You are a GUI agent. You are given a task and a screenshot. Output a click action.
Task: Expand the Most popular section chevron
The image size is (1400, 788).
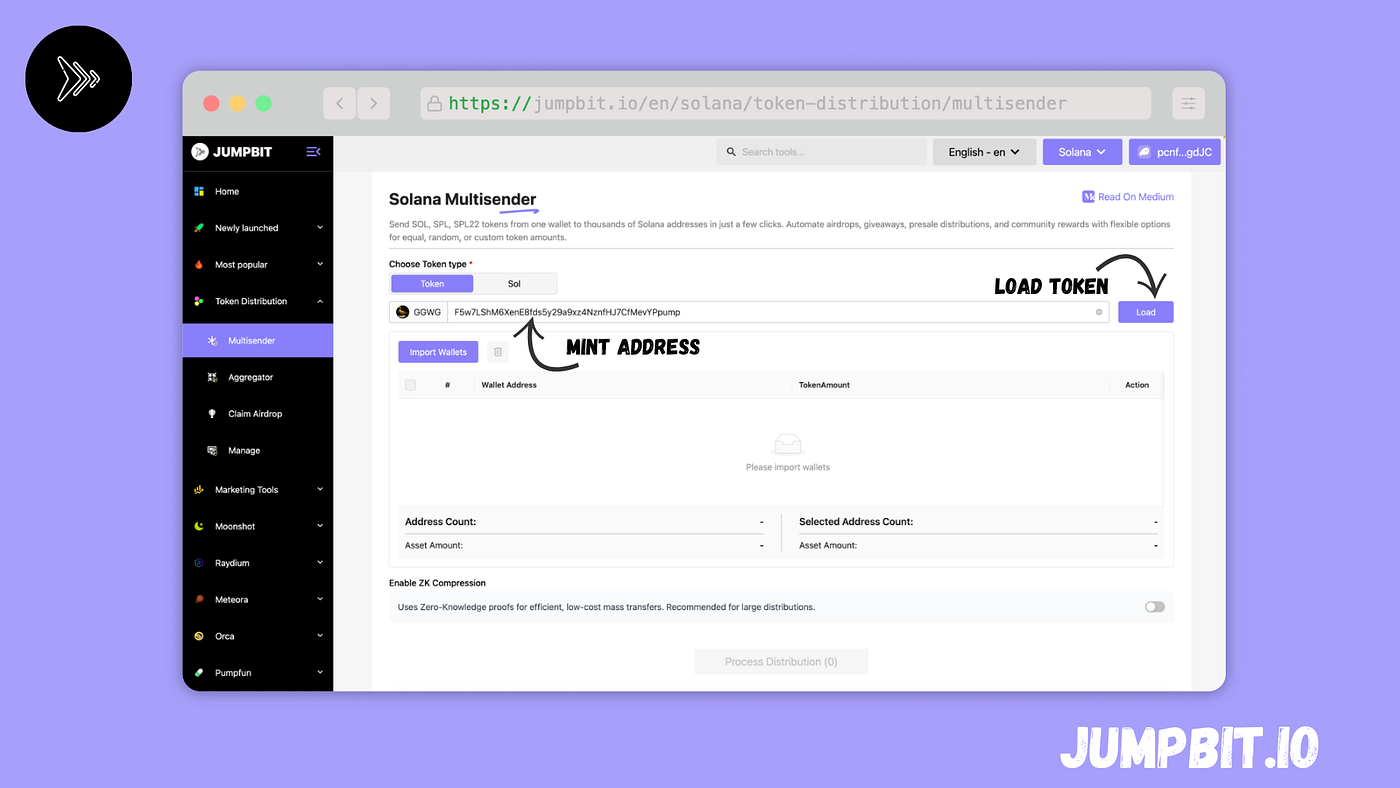pos(320,264)
